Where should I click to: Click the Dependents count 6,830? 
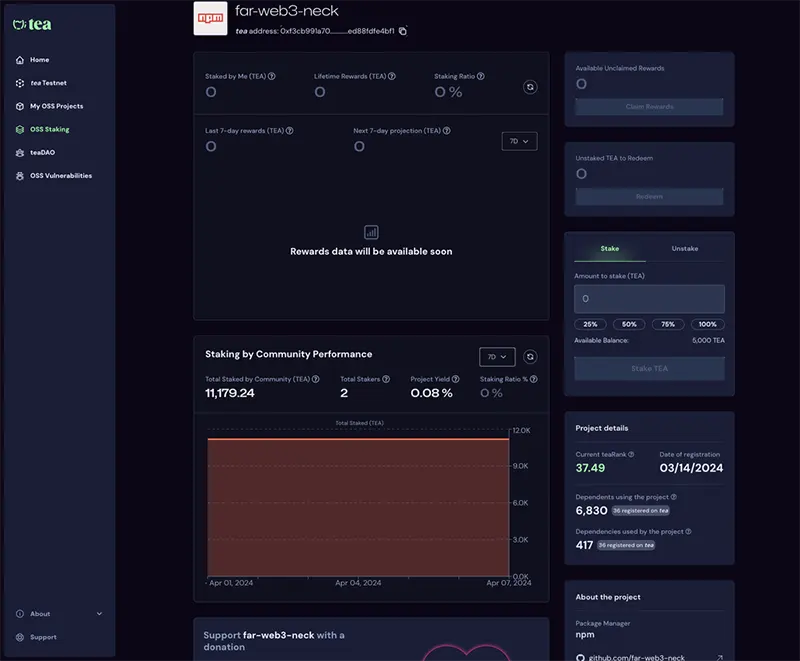(591, 511)
